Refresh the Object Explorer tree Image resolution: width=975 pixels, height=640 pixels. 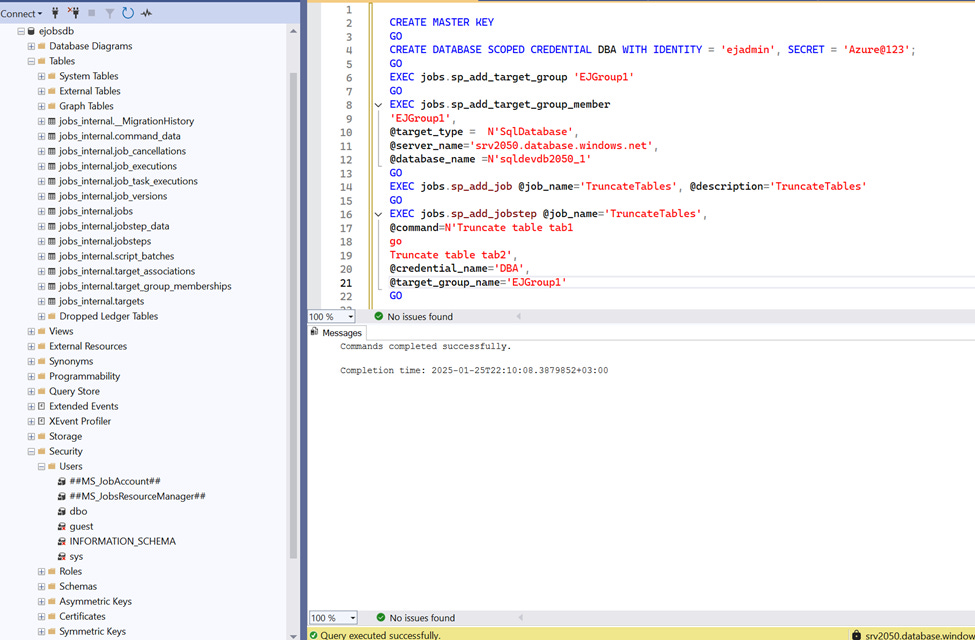[127, 12]
